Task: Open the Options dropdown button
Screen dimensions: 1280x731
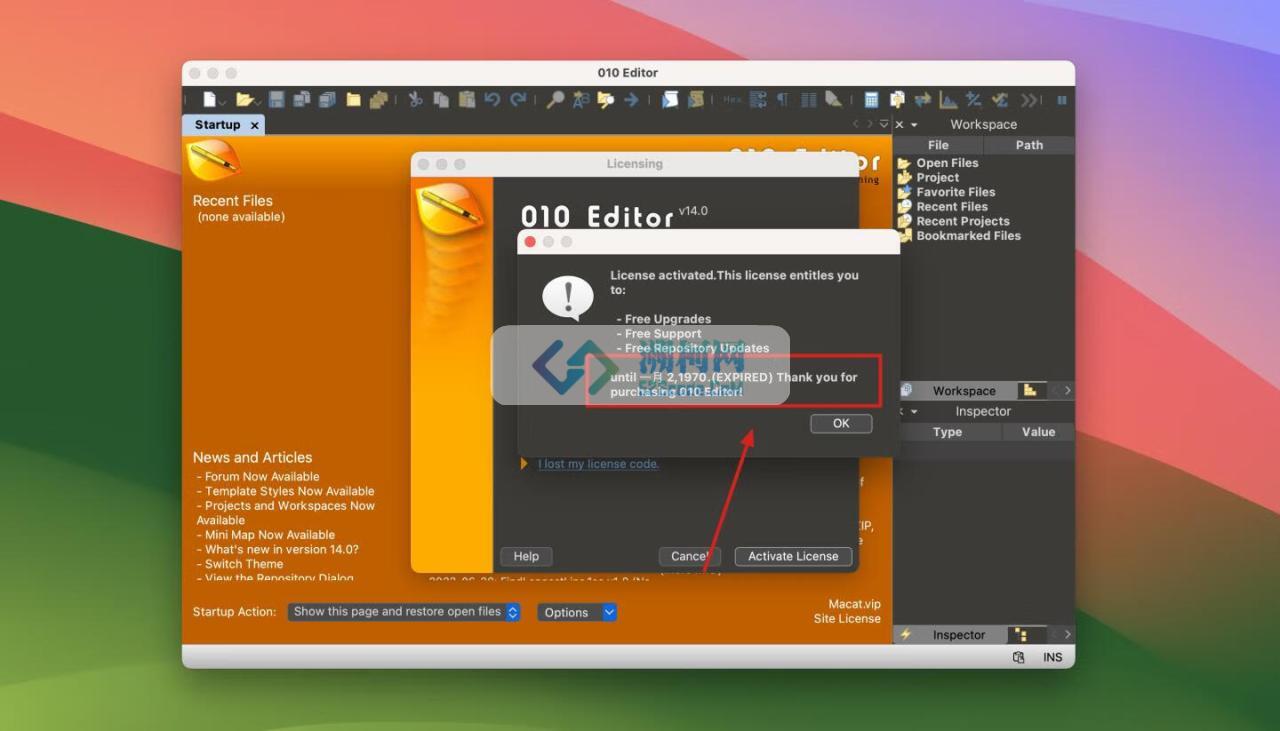Action: pyautogui.click(x=577, y=612)
